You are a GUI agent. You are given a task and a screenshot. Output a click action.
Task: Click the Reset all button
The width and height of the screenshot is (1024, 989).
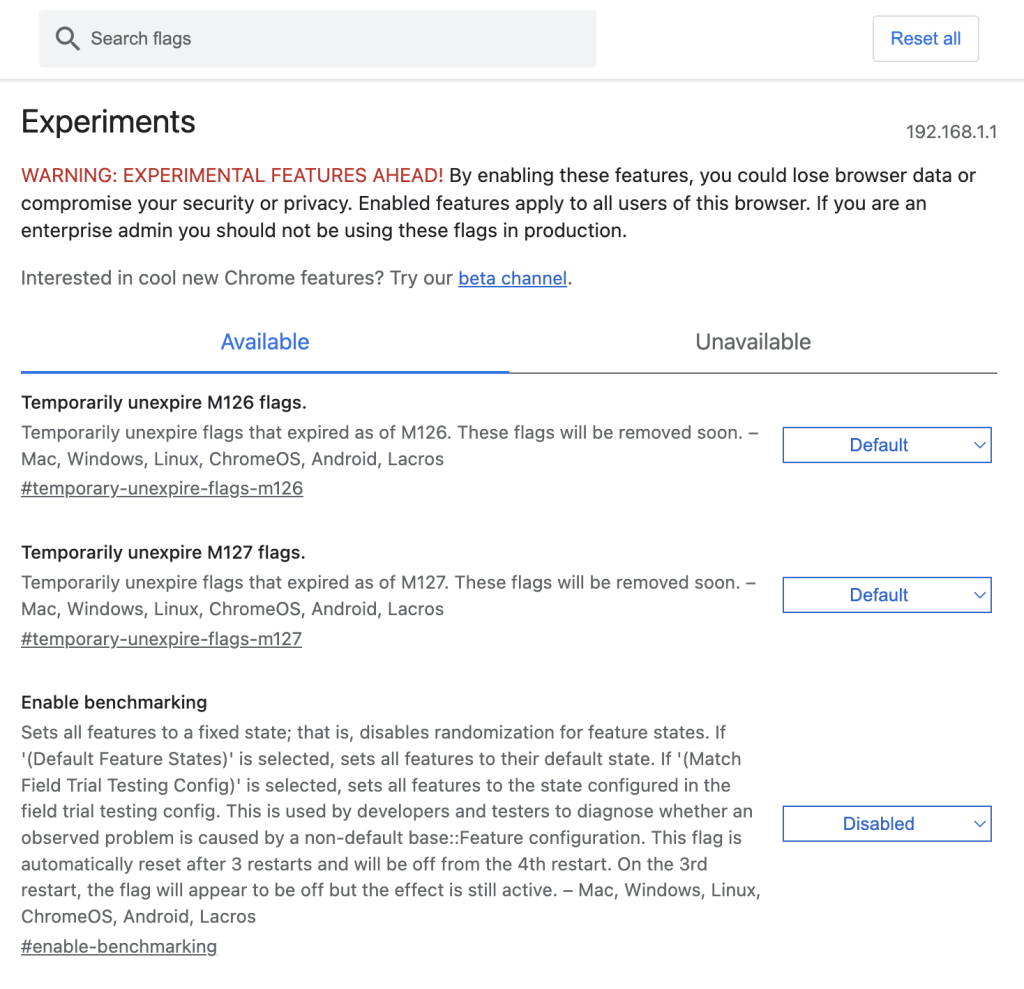[925, 38]
